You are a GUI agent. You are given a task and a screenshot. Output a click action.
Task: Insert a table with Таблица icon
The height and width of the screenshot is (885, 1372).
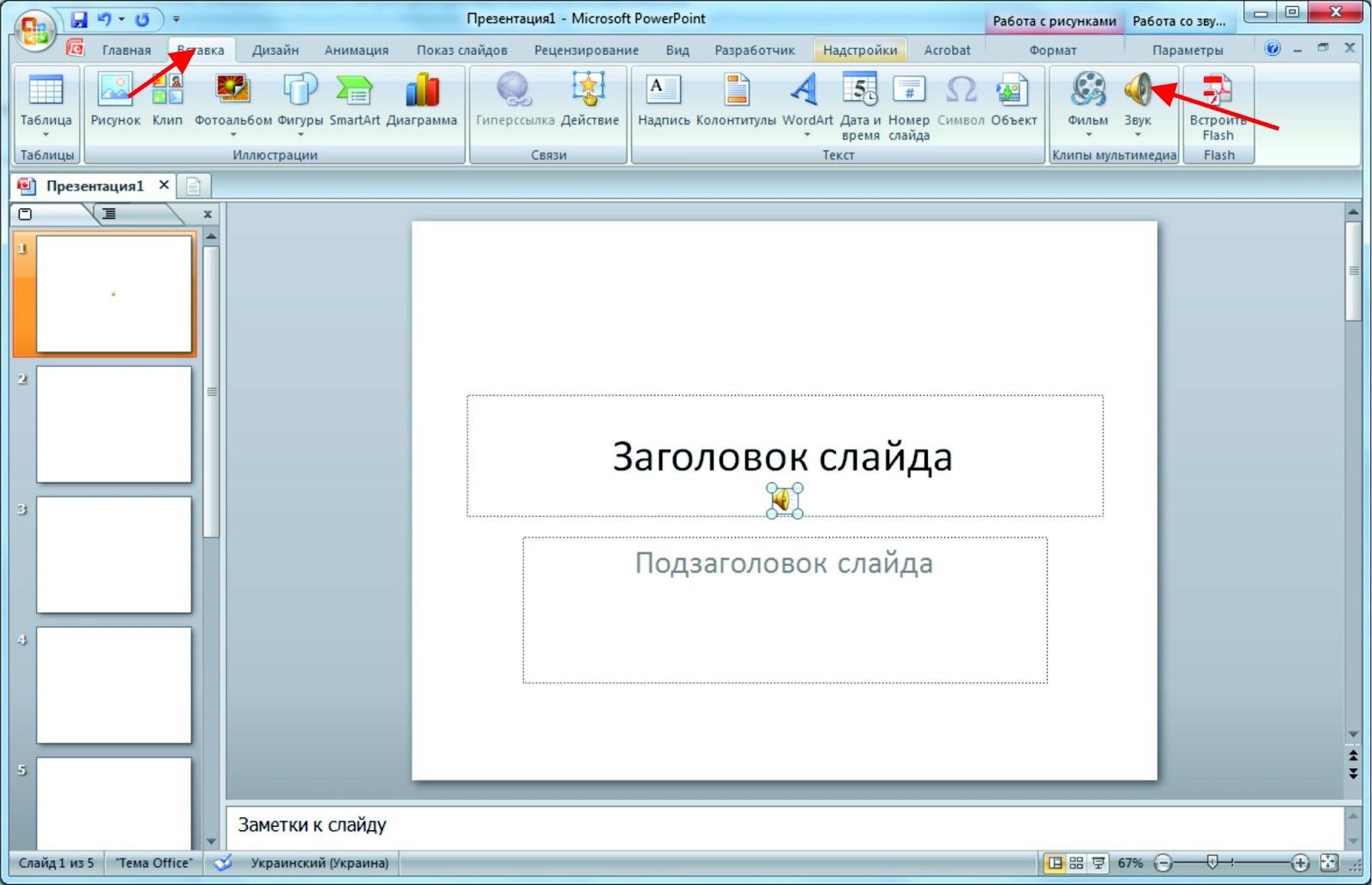45,90
